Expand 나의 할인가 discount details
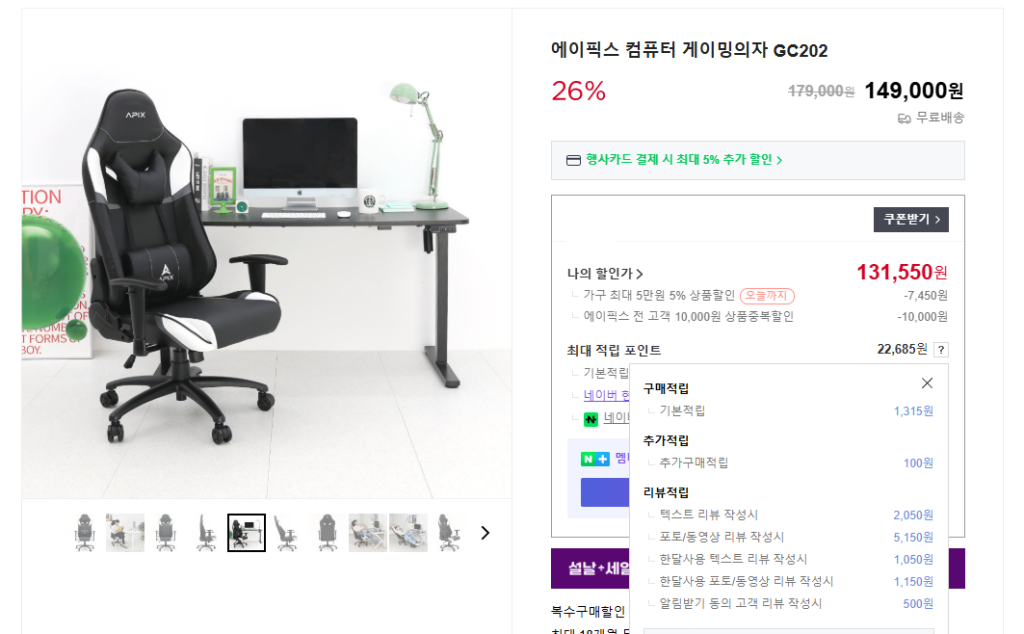Viewport: 1024px width, 634px height. tap(605, 274)
